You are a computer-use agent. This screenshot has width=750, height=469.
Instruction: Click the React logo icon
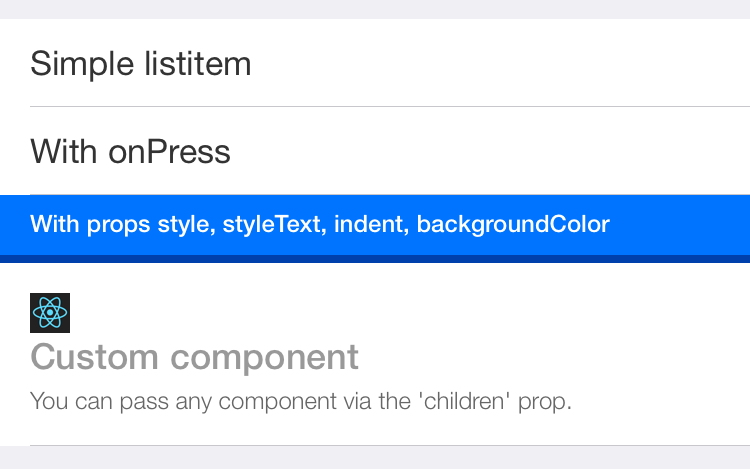(50, 313)
